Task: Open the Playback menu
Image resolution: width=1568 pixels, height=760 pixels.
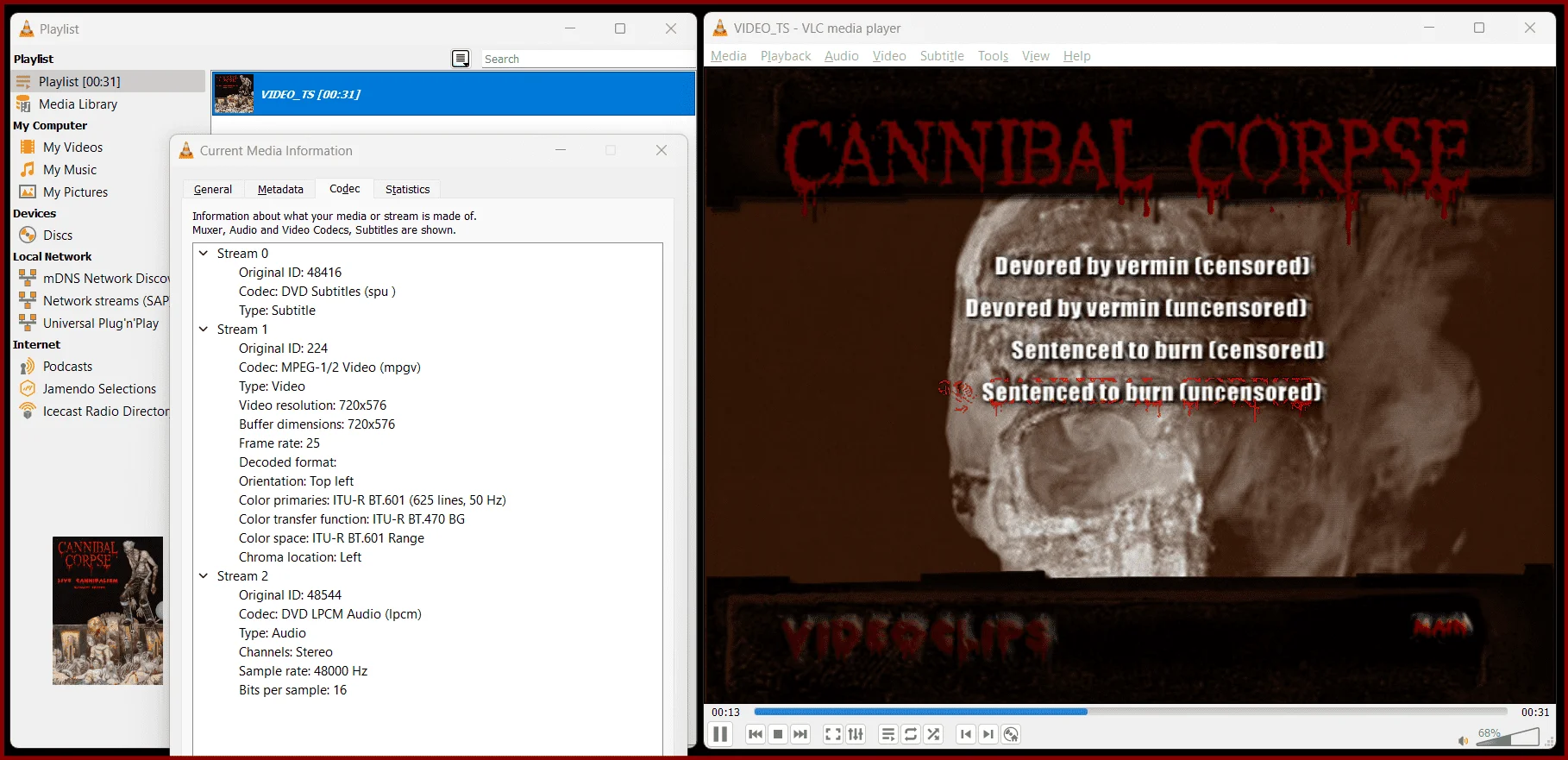Action: 786,56
